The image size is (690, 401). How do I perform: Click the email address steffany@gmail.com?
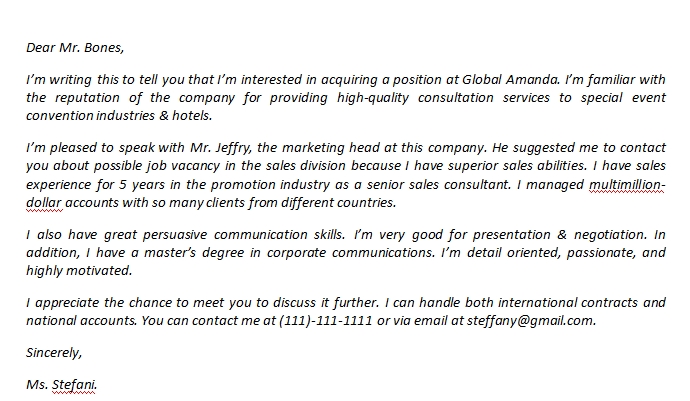point(531,320)
